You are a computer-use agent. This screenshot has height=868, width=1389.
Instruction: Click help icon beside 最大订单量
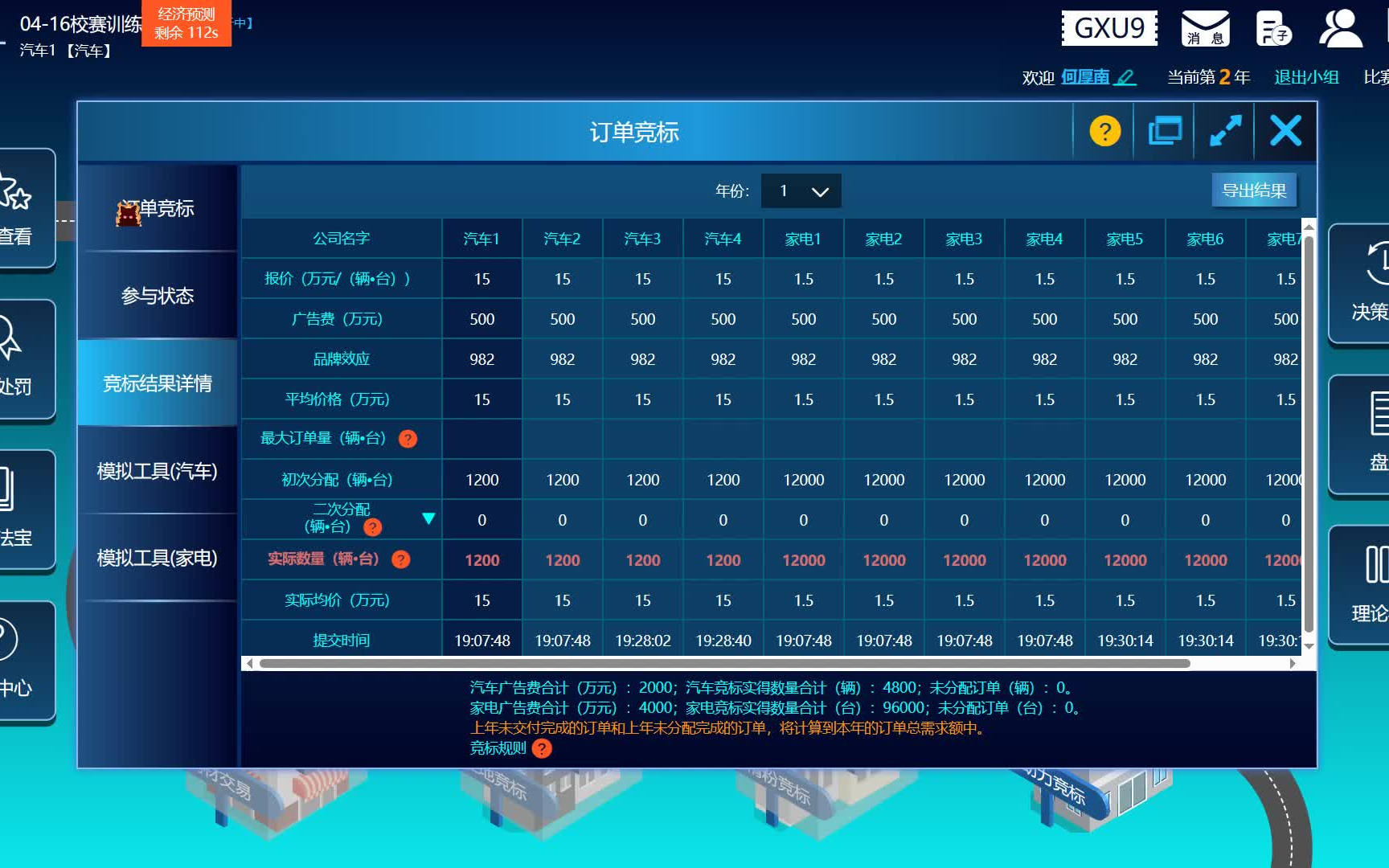pos(408,439)
